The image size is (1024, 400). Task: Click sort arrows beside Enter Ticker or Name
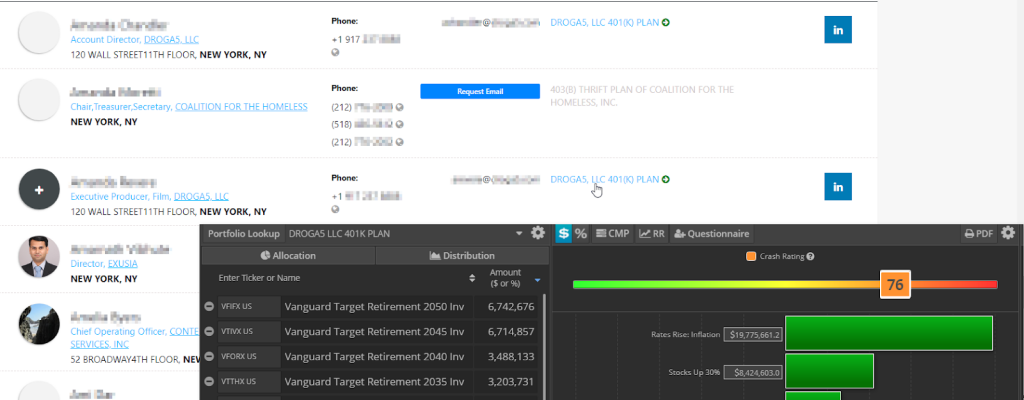click(x=472, y=278)
